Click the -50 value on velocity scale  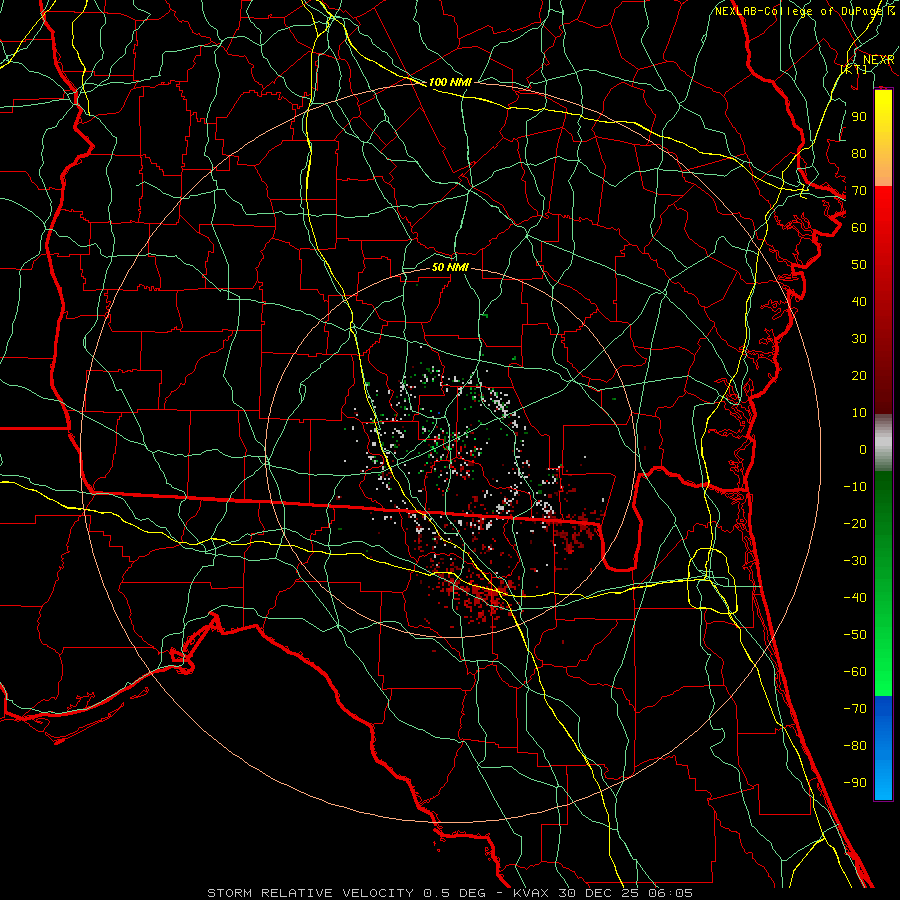click(855, 635)
